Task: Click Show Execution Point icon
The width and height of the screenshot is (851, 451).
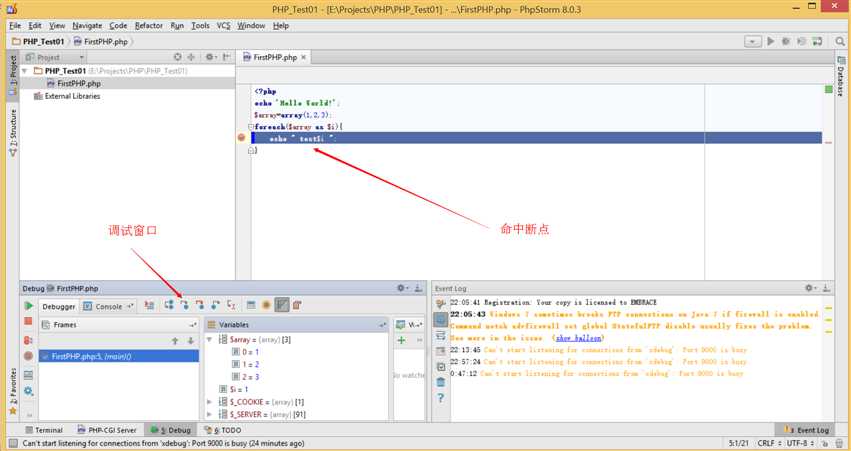Action: tap(149, 306)
